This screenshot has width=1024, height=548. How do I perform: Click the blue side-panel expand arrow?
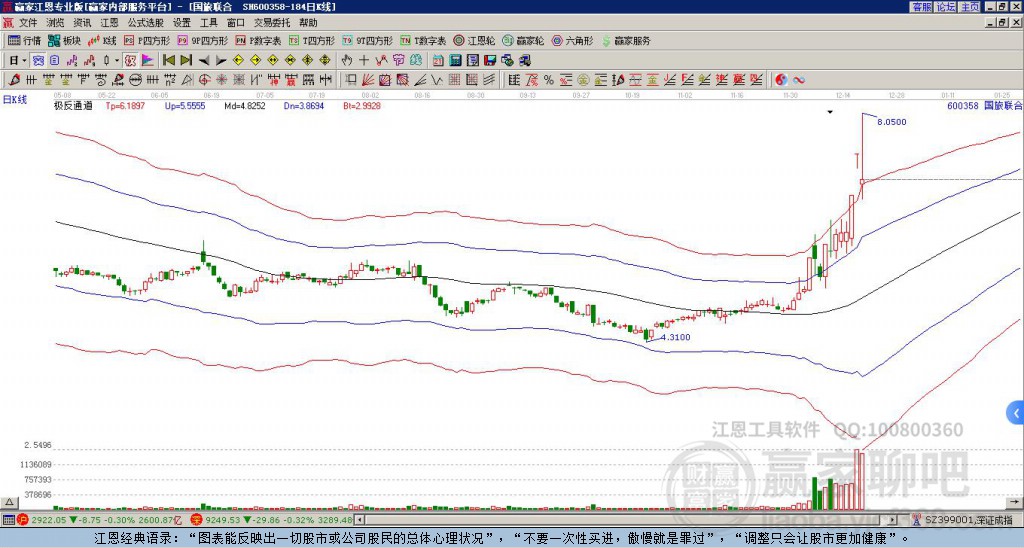click(x=1016, y=413)
